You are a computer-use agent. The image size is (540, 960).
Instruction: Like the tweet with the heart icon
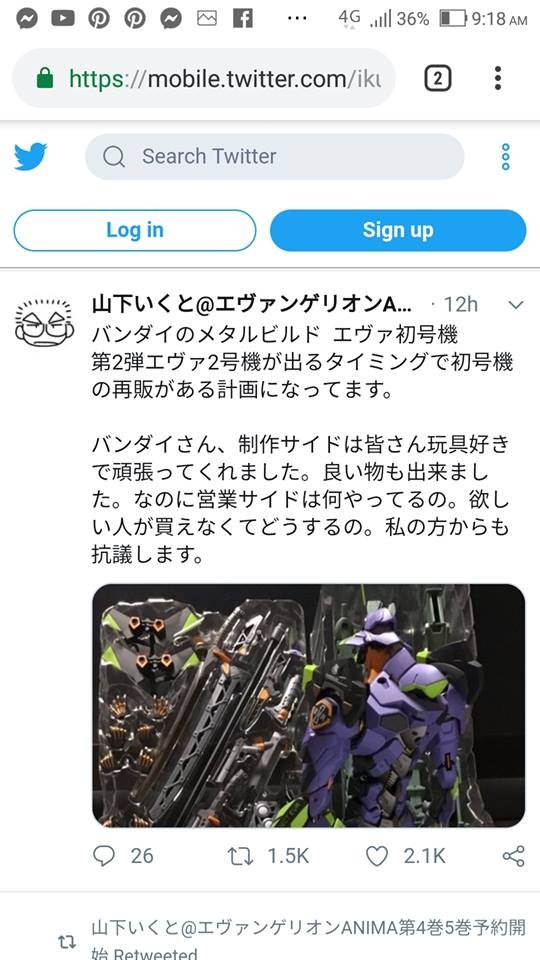(x=377, y=855)
